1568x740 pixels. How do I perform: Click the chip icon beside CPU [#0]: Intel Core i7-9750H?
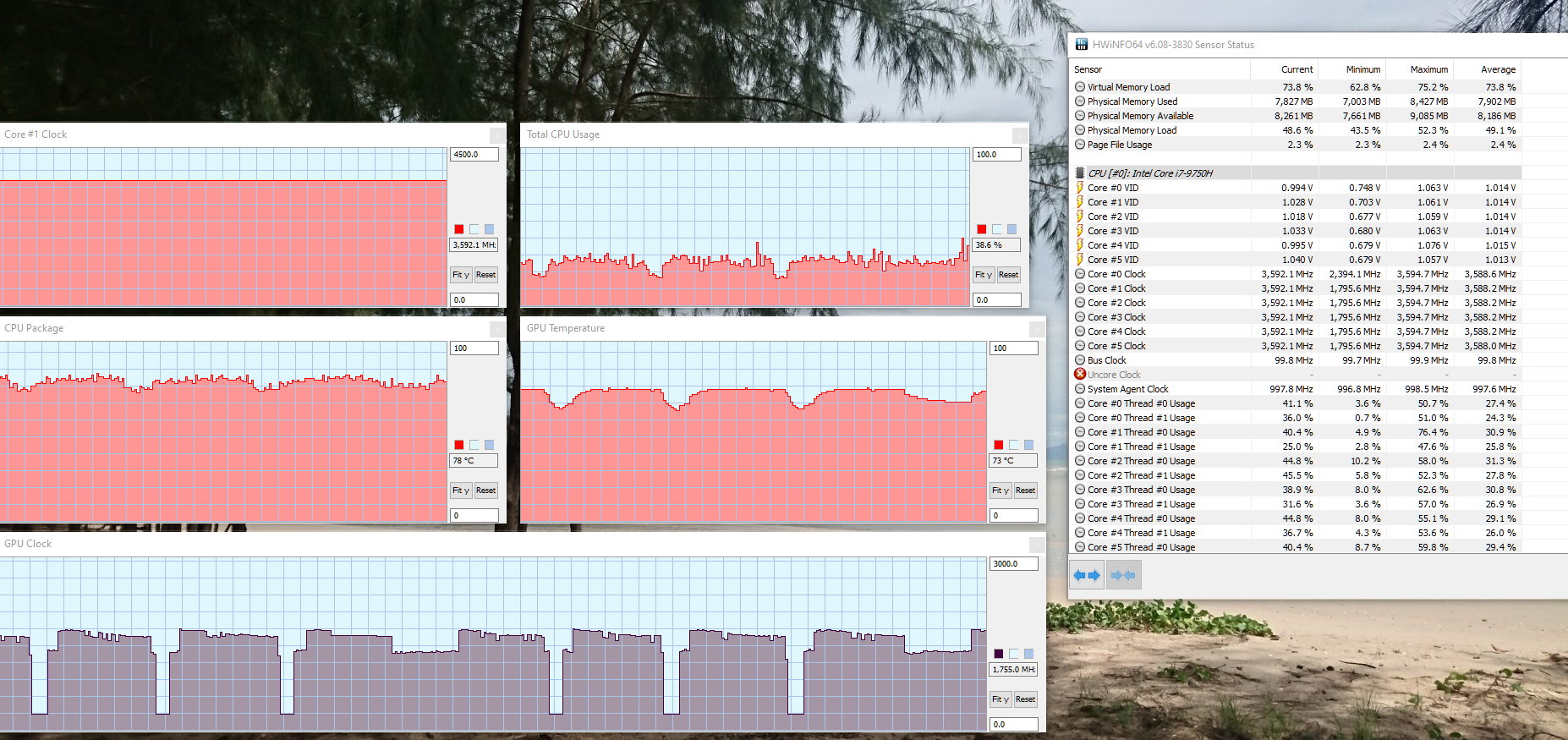pos(1080,173)
